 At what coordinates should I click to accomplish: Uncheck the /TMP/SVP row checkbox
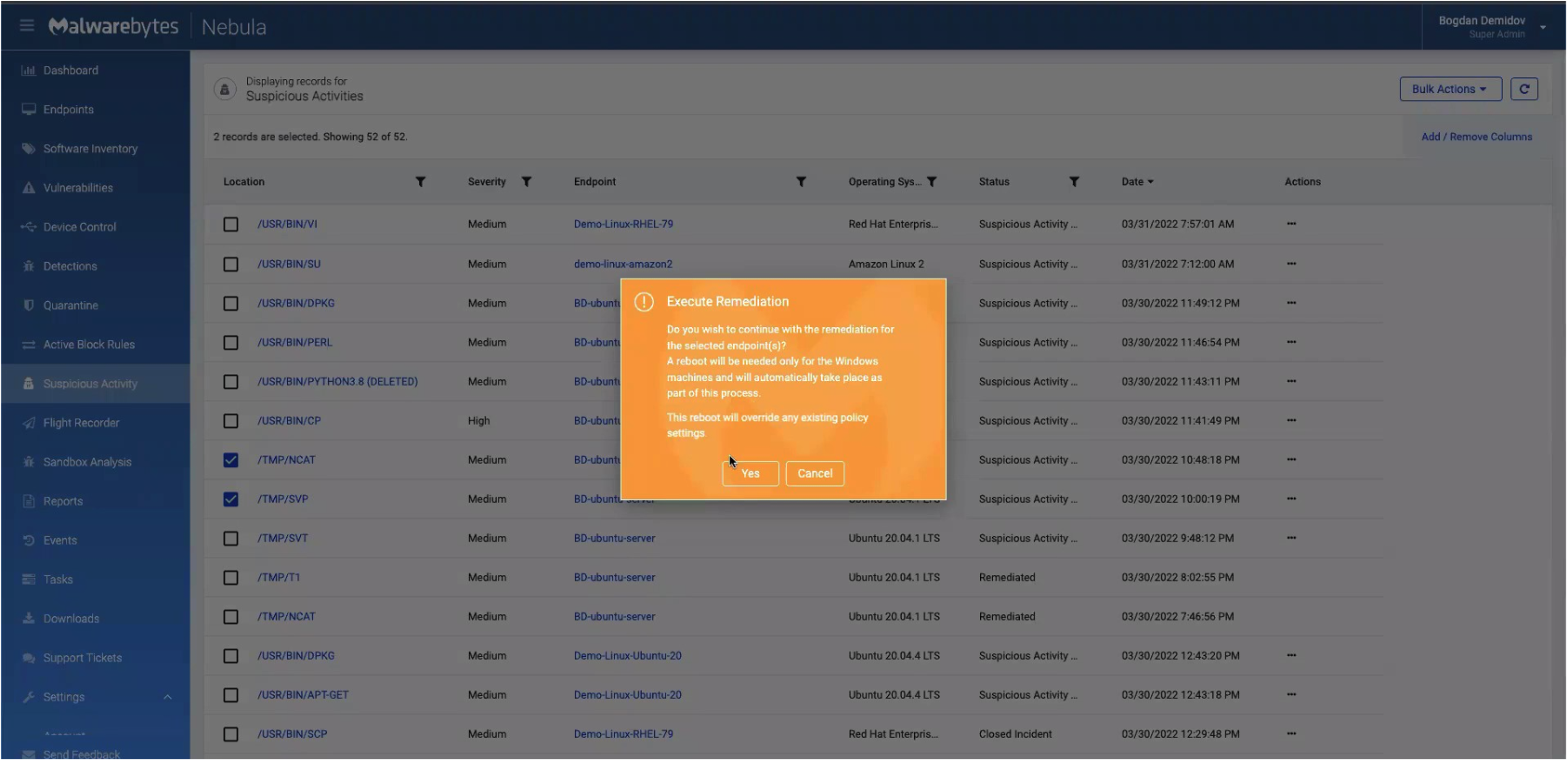click(230, 499)
